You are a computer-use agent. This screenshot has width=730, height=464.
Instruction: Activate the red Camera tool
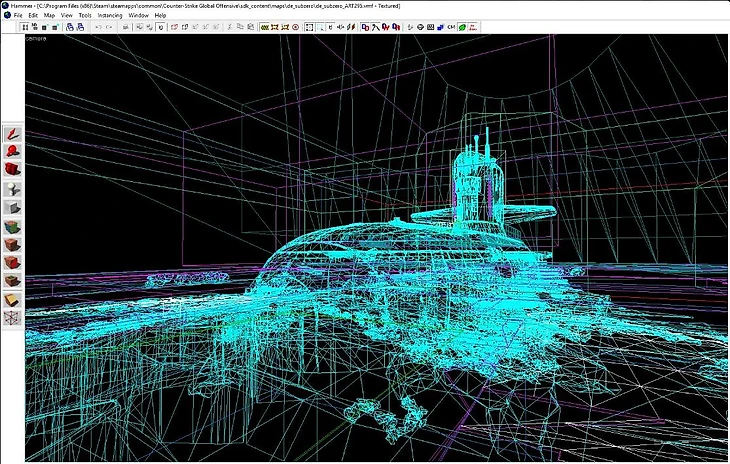[x=12, y=169]
